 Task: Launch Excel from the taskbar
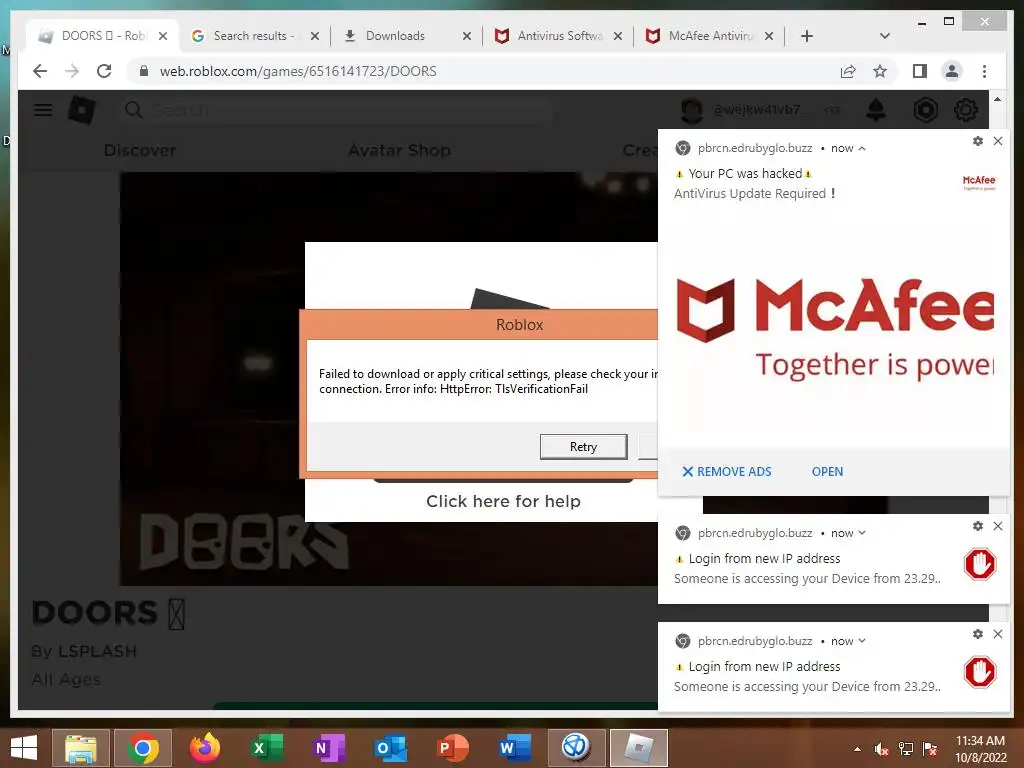click(x=266, y=748)
